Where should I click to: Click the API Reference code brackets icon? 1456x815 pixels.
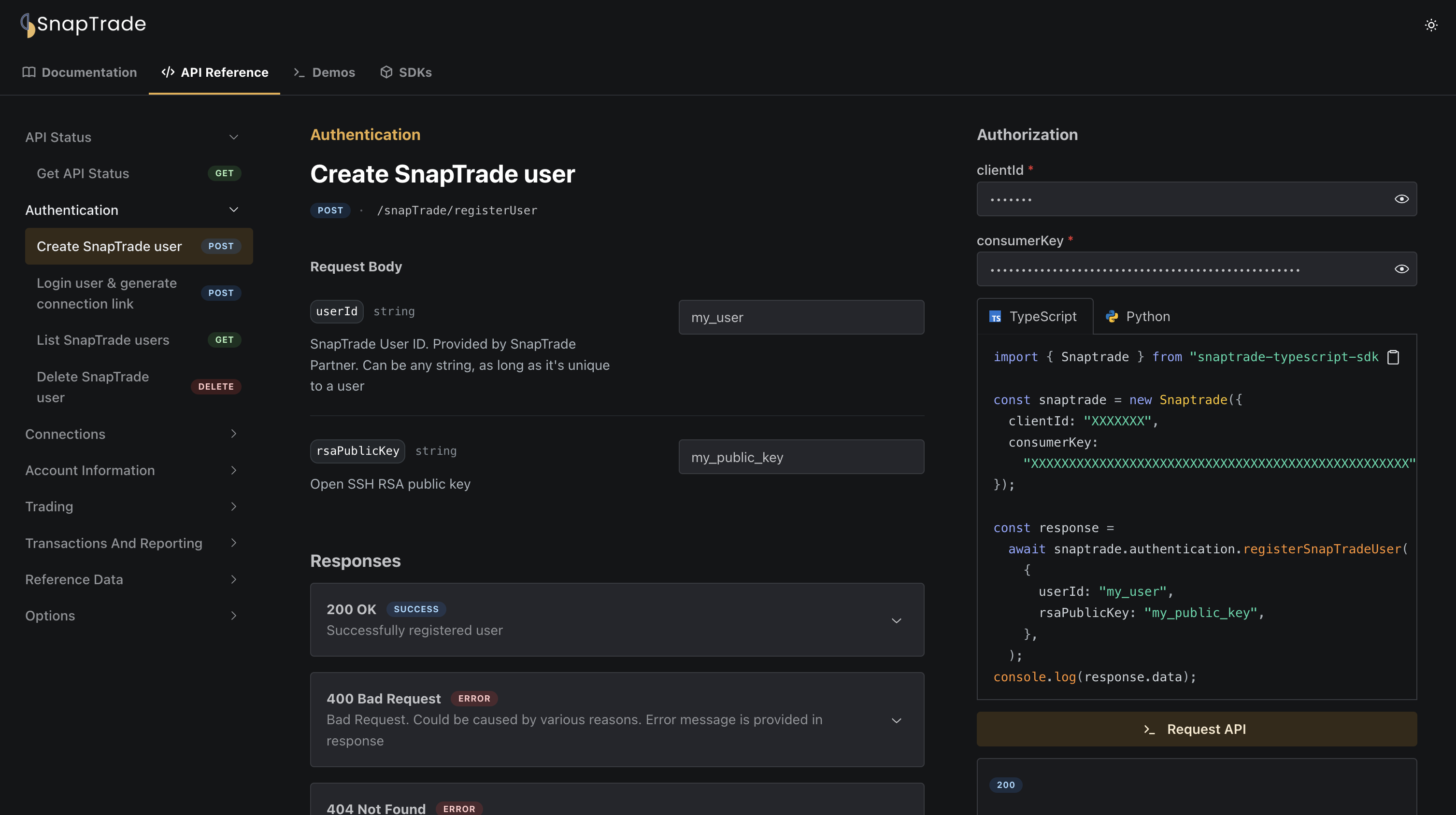click(167, 71)
